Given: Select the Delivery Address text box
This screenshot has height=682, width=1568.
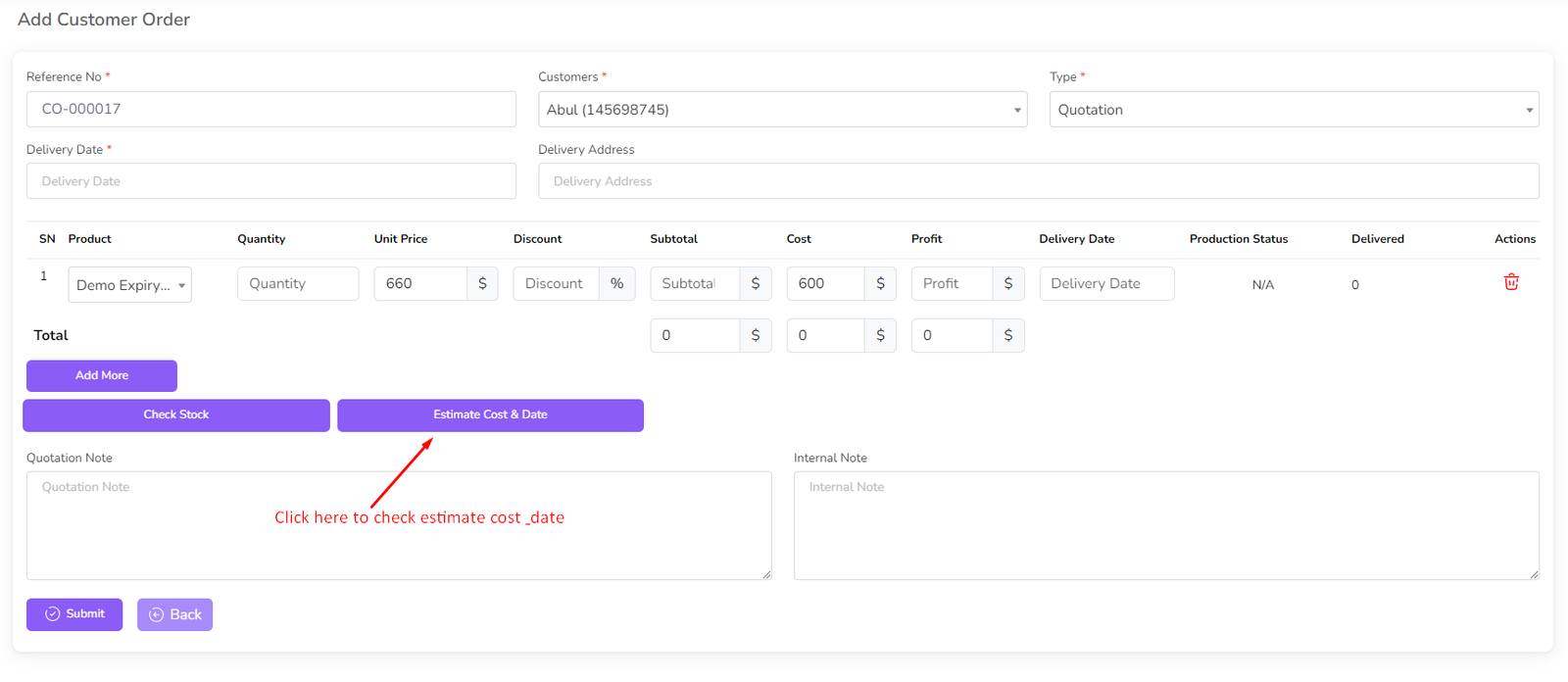Looking at the screenshot, I should point(1038,181).
